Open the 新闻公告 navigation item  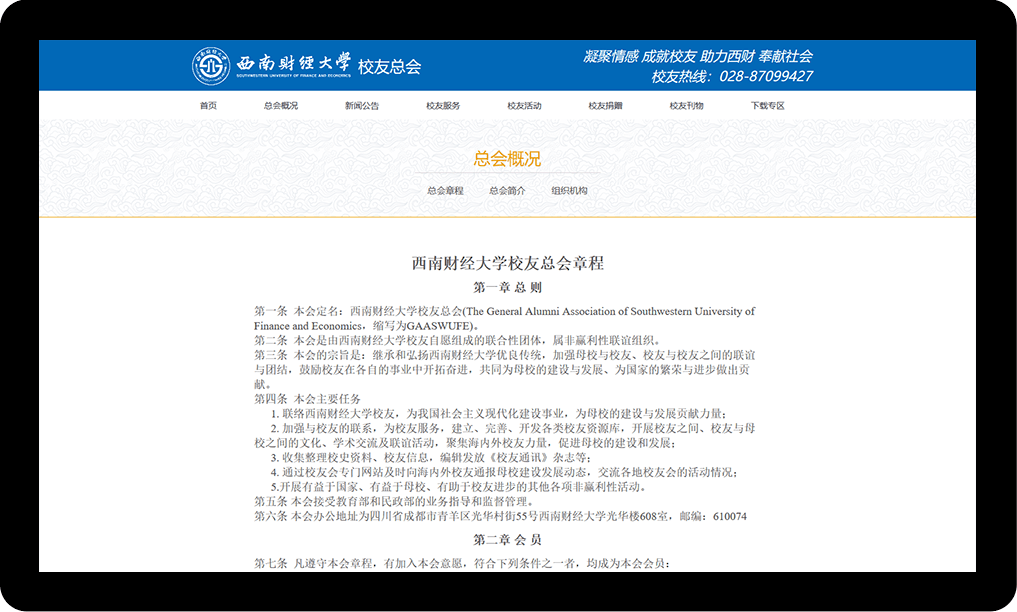pos(362,106)
